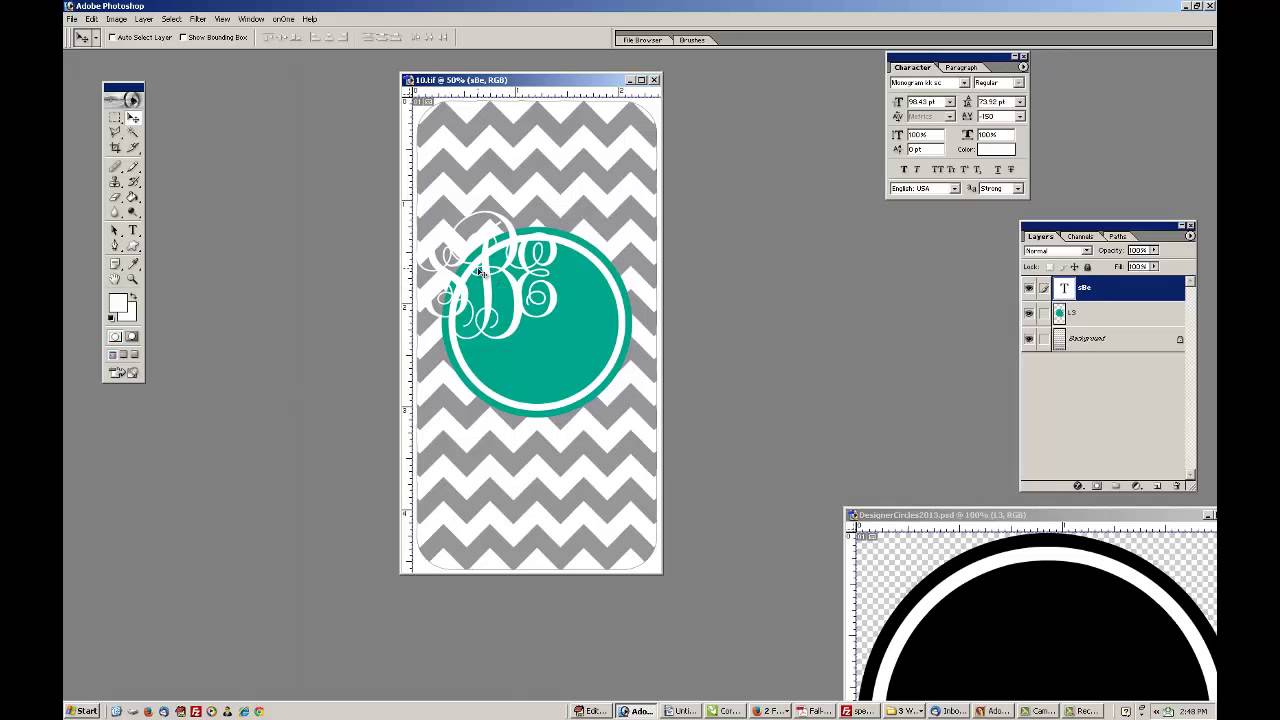Switch to the Paragraph tab
The width and height of the screenshot is (1280, 720).
961,68
